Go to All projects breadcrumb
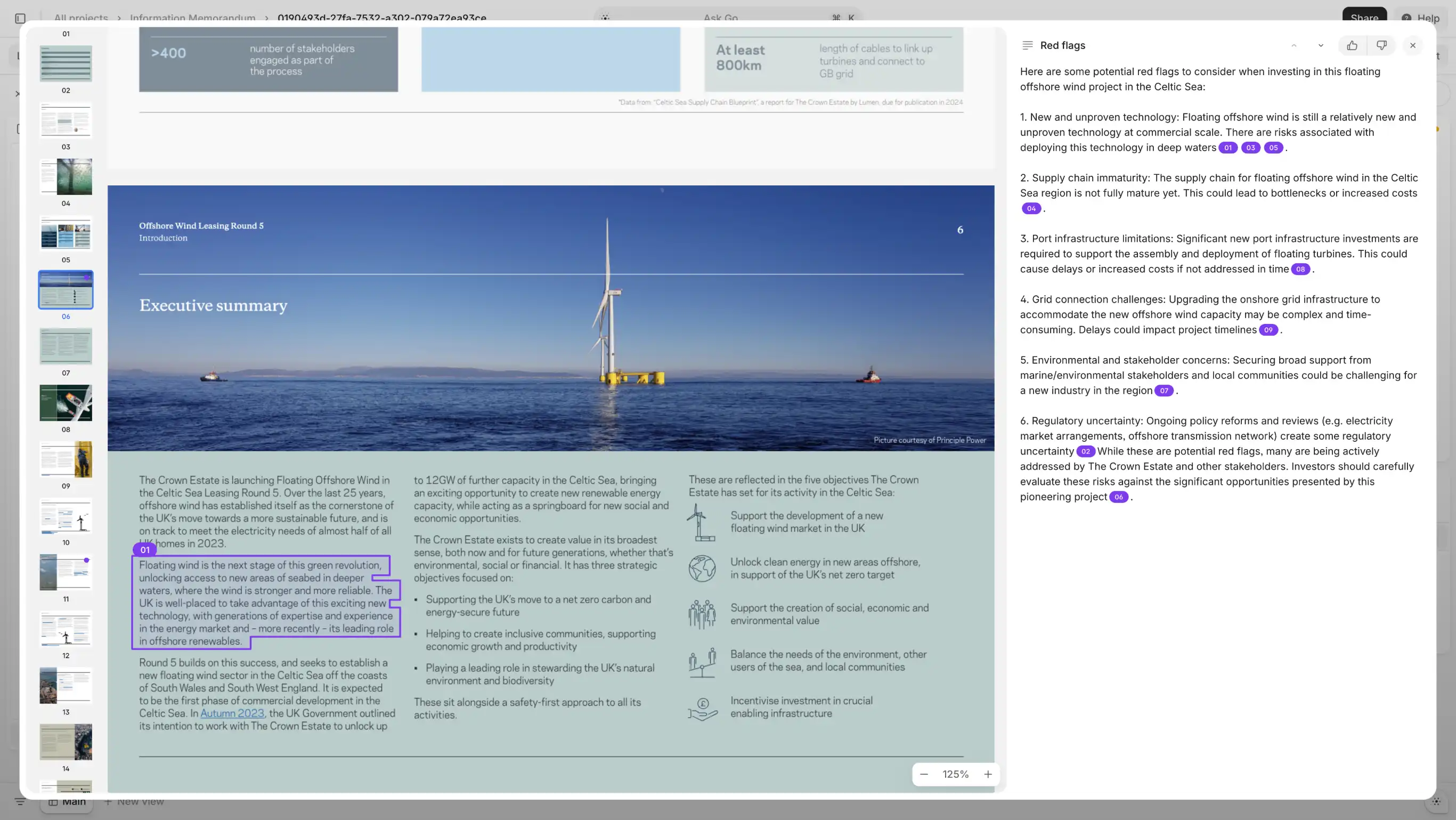This screenshot has width=1456, height=820. coord(81,18)
